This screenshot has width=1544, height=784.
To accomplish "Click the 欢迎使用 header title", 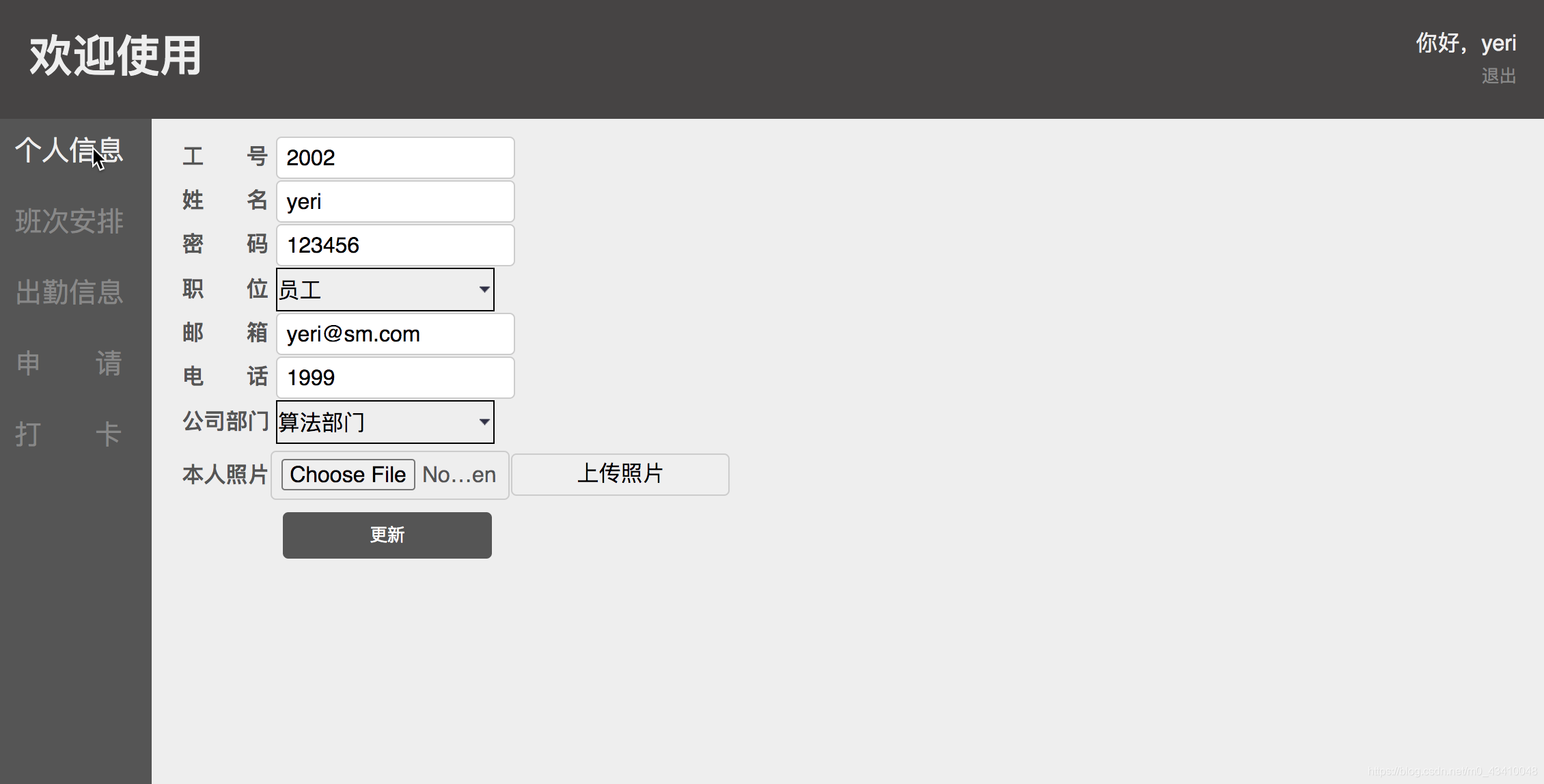I will (115, 56).
